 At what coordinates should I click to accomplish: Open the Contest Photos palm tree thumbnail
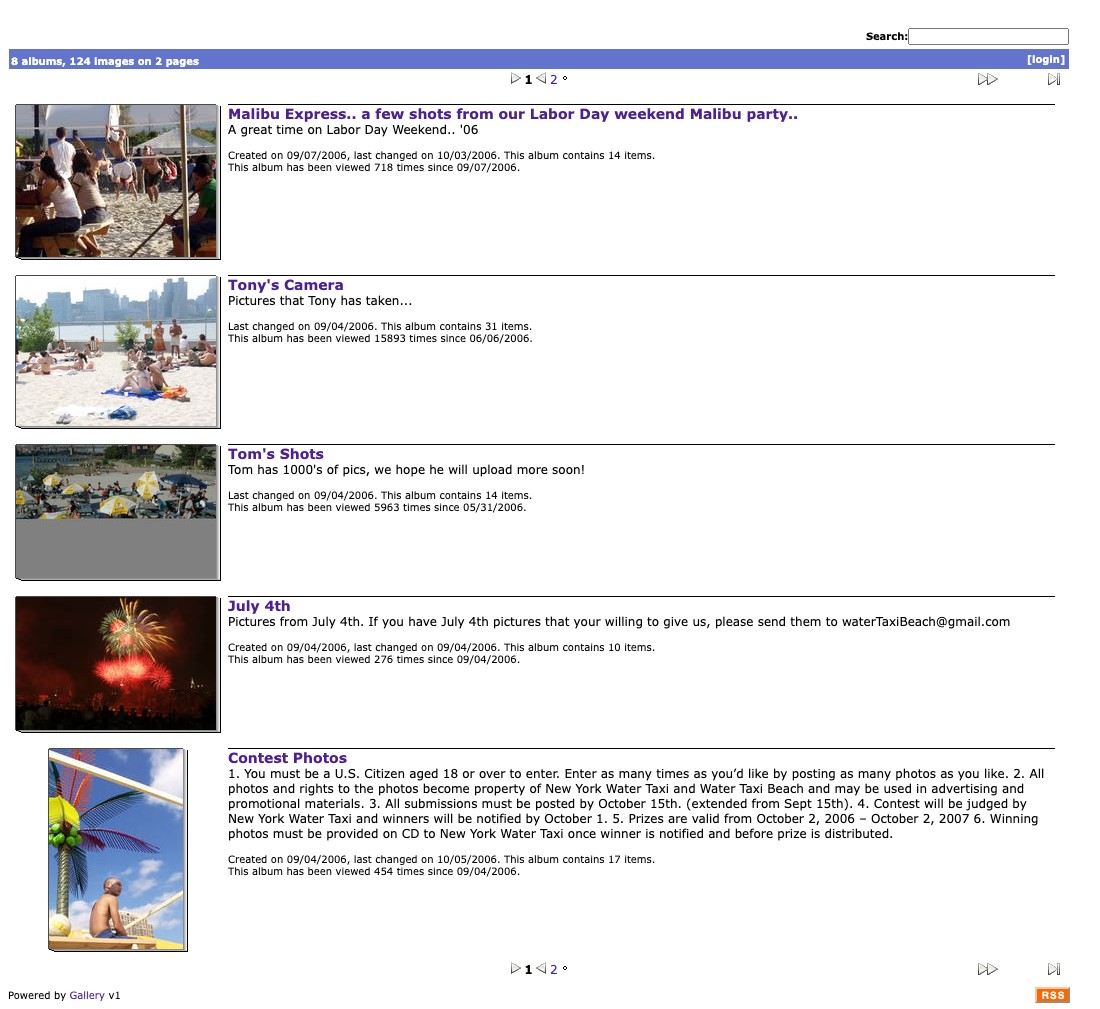click(116, 849)
